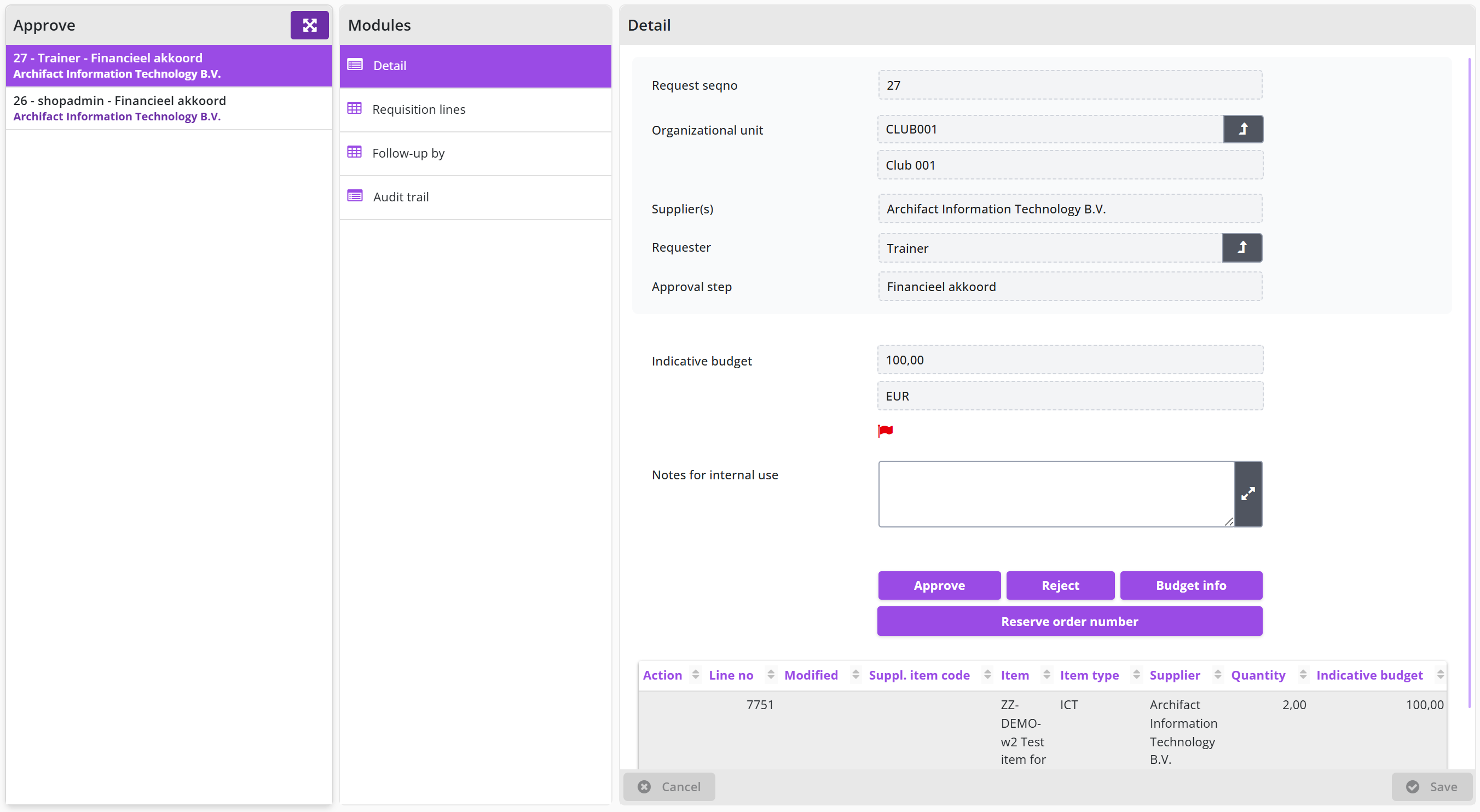1480x812 pixels.
Task: Open the Audit trail module
Action: coord(475,196)
